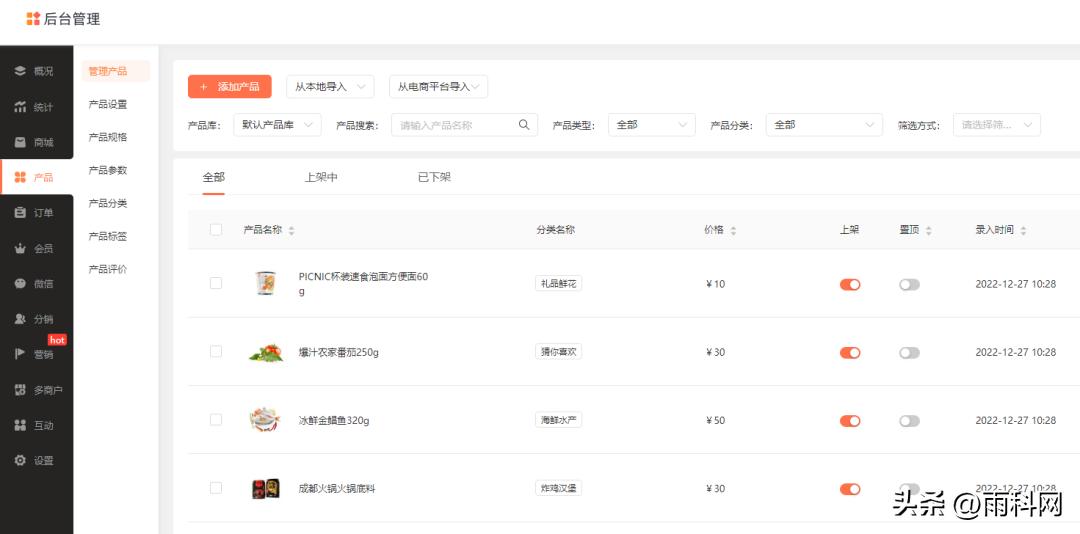Open the 互动 interaction sidebar icon
Screen dimensions: 1080x534
click(20, 425)
